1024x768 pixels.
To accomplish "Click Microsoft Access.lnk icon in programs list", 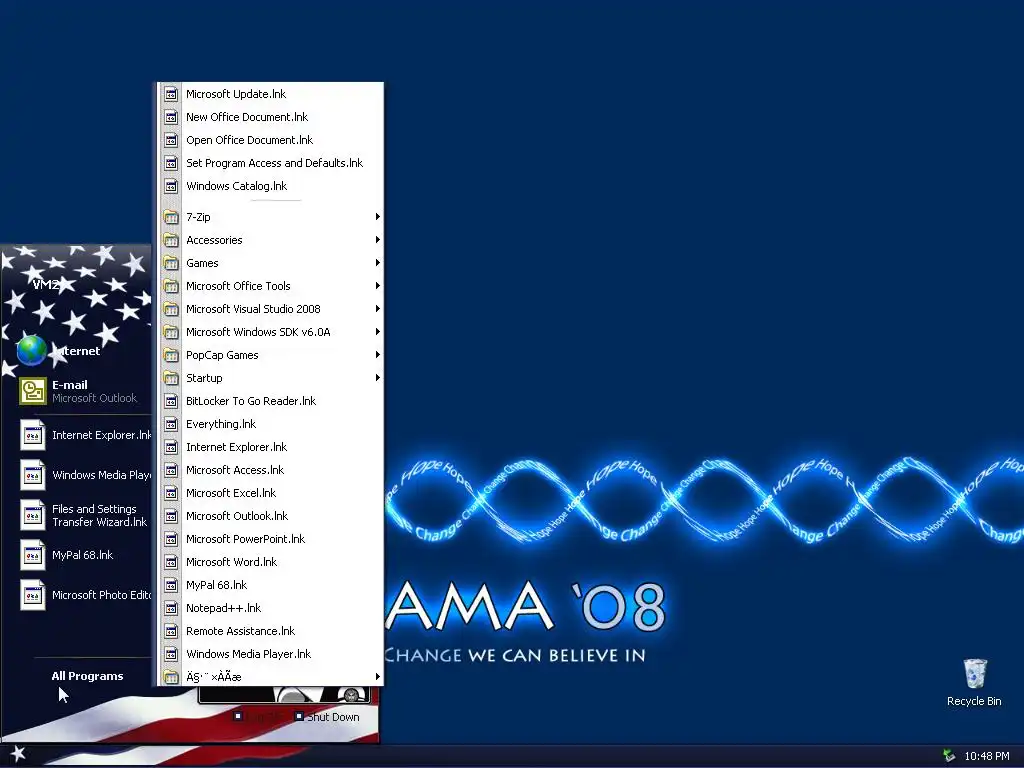I will coord(171,470).
